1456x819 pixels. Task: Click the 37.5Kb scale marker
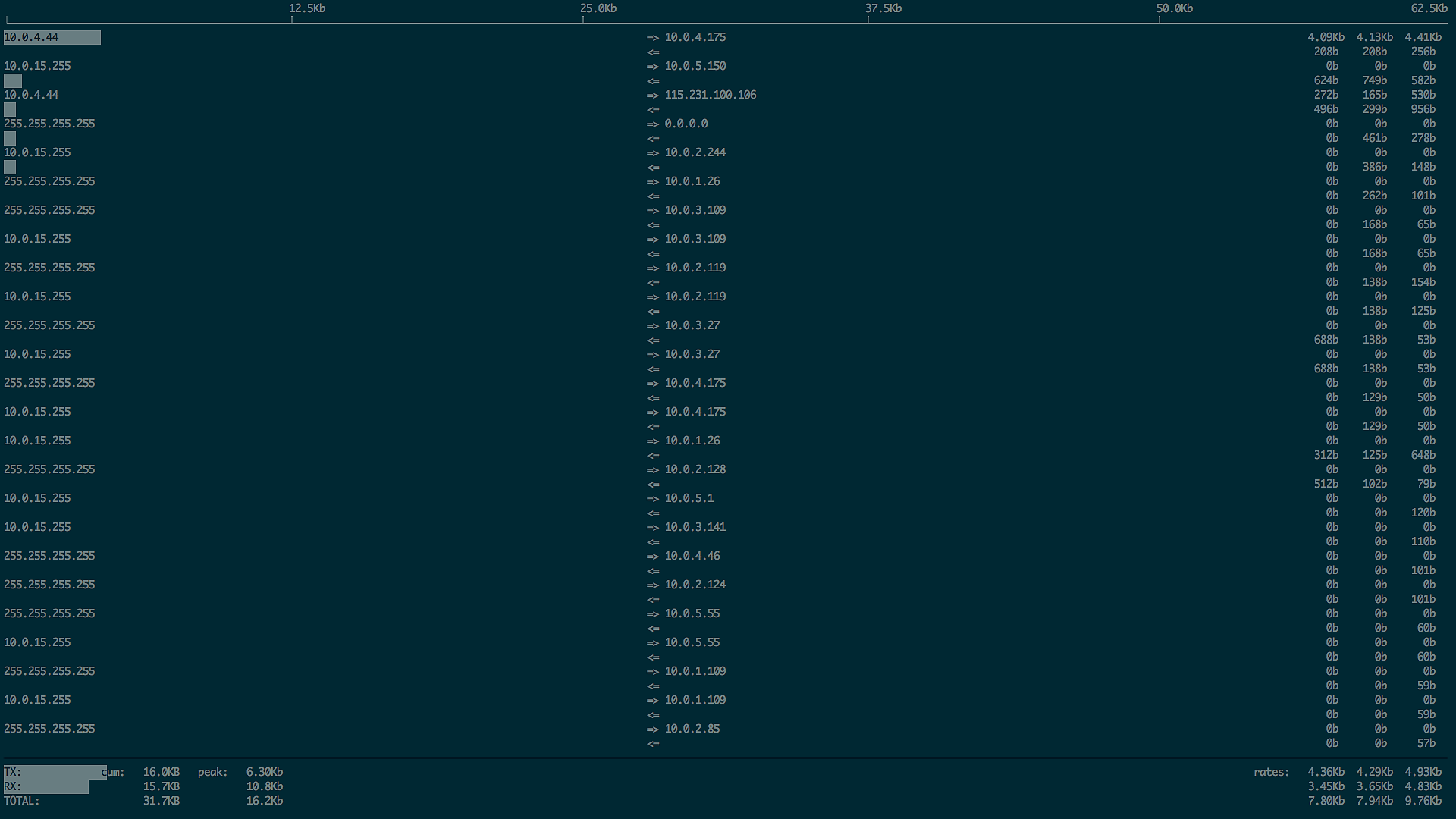click(883, 8)
